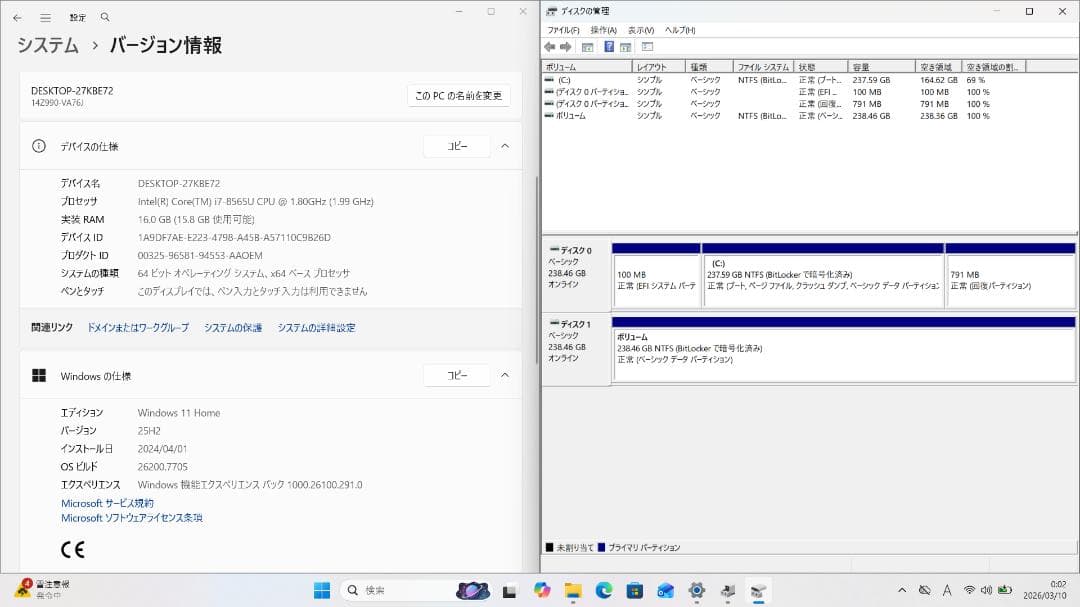Toggle console tree icon in Disk Management toolbar
This screenshot has width=1080, height=607.
point(588,47)
